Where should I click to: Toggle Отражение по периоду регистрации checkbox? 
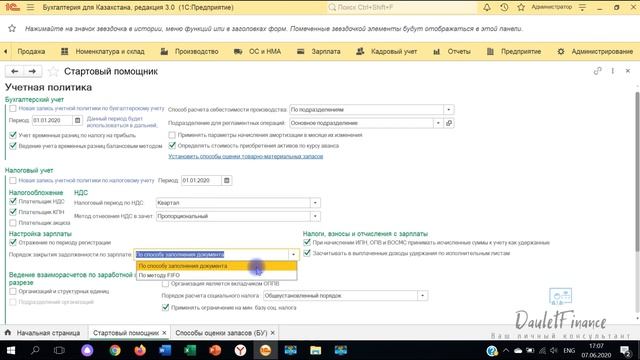[x=13, y=242]
